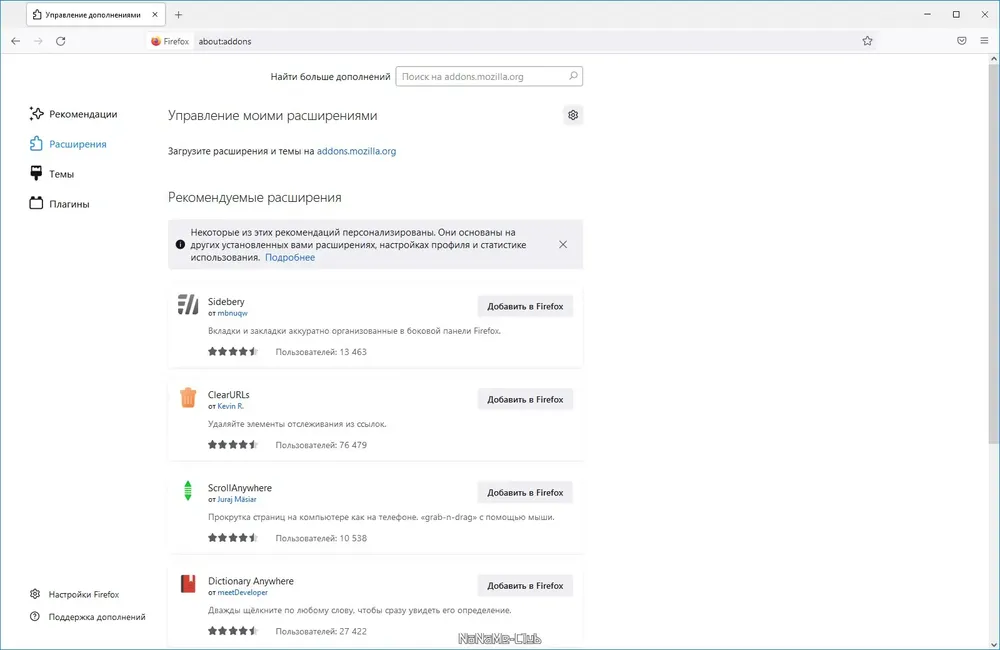Click the Рекомендации sparkle icon in sidebar
Screen dimensions: 1000x650
tap(36, 114)
